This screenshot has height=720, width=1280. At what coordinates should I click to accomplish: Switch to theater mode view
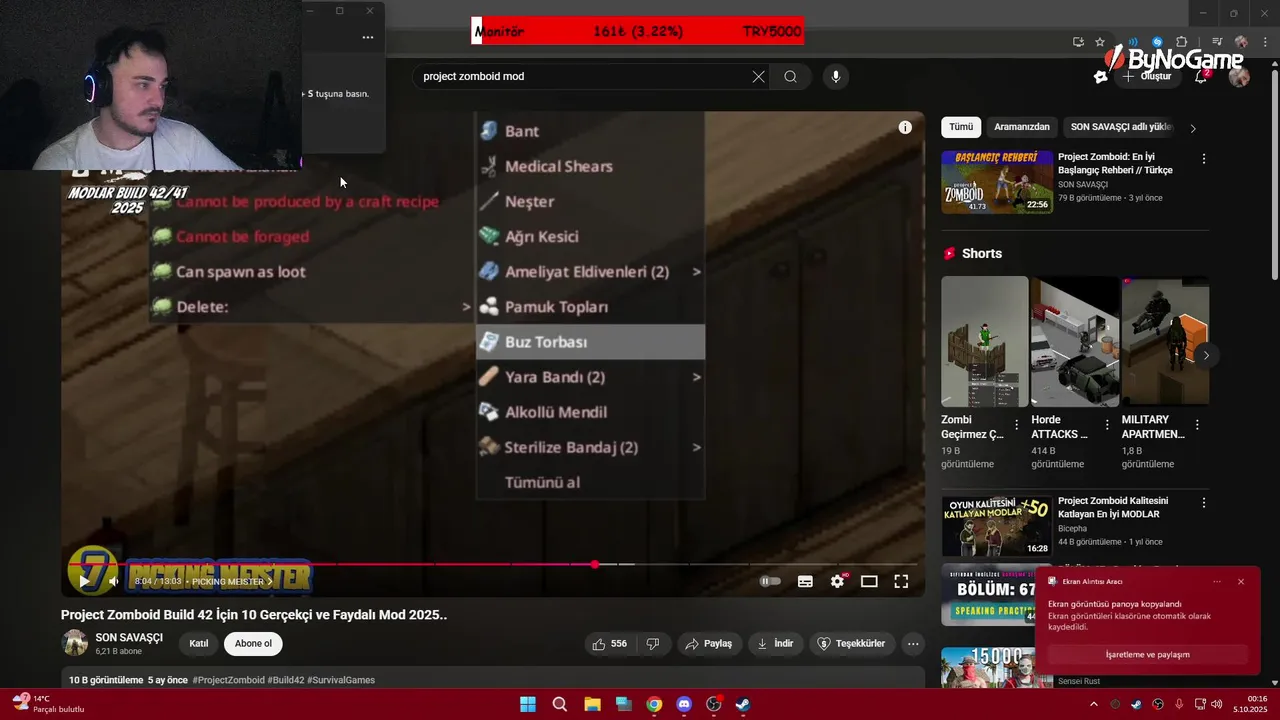click(869, 581)
